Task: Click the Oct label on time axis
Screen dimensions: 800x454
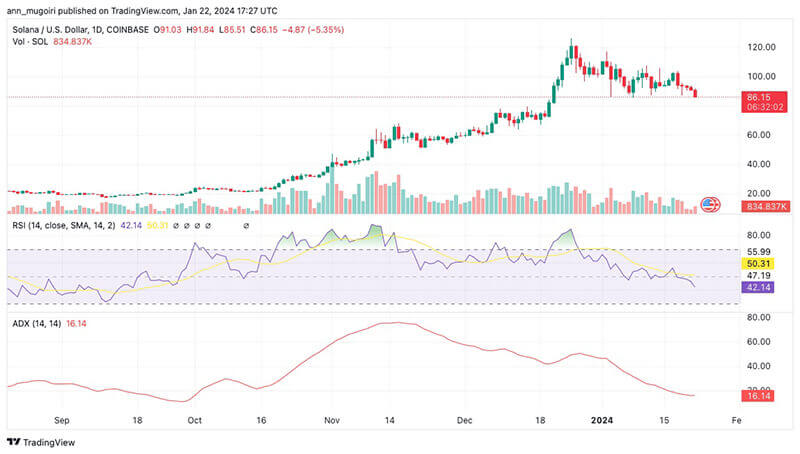Action: [x=194, y=420]
